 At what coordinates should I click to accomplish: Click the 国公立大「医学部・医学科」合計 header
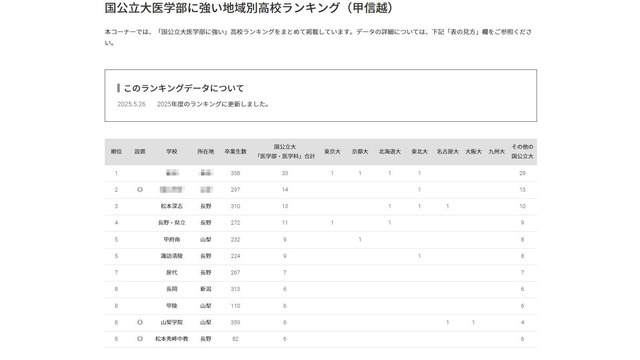pyautogui.click(x=285, y=151)
